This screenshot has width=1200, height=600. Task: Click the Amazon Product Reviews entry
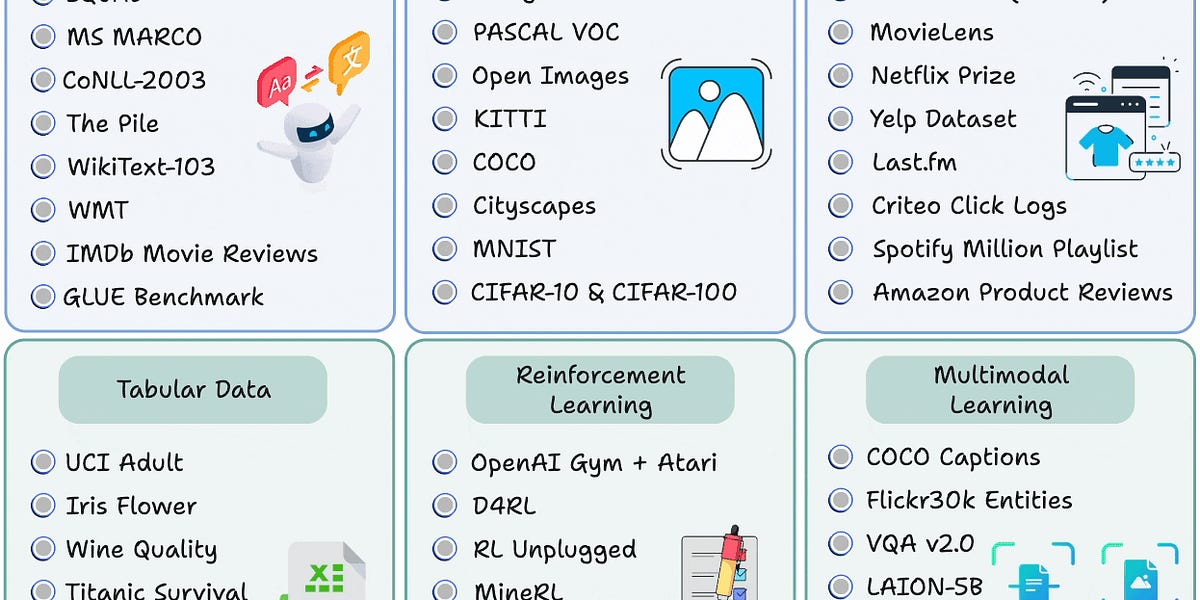point(1022,292)
